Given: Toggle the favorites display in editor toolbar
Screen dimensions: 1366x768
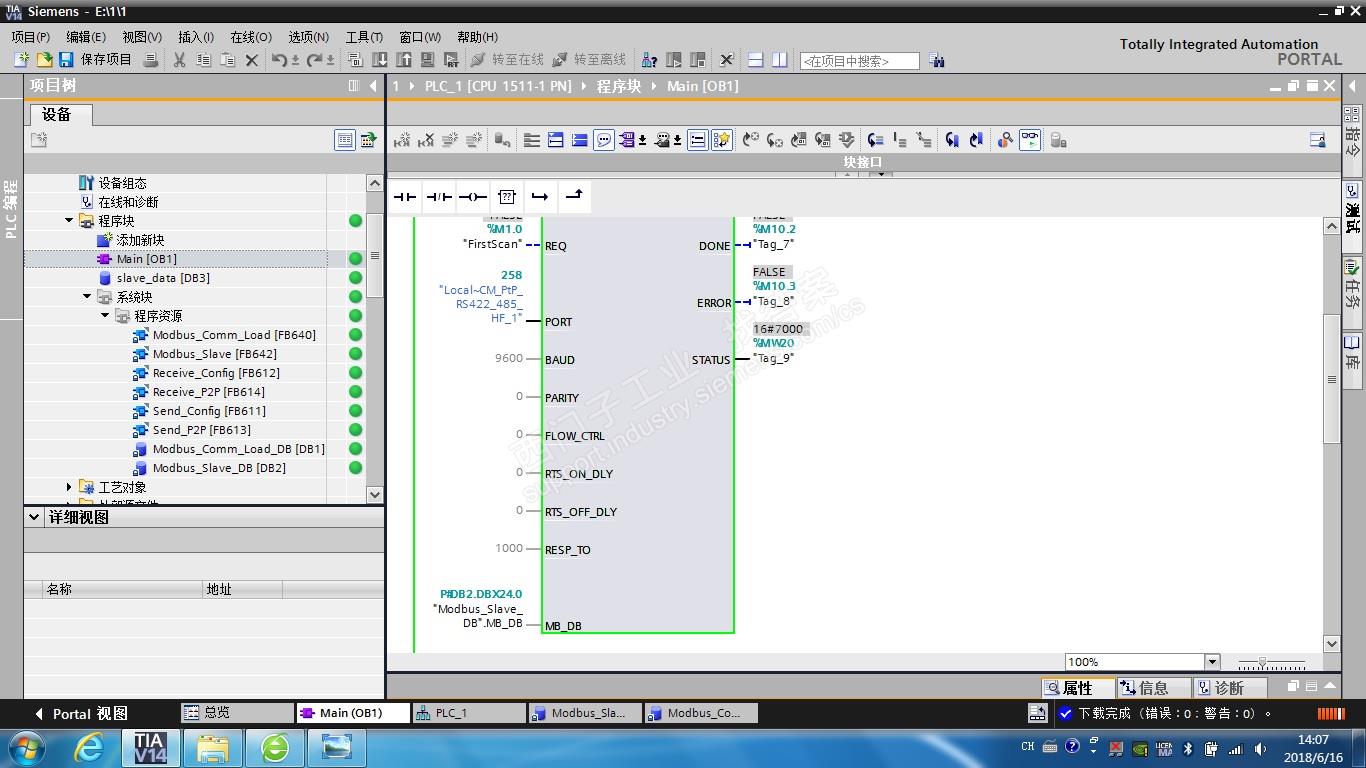Looking at the screenshot, I should tap(722, 140).
